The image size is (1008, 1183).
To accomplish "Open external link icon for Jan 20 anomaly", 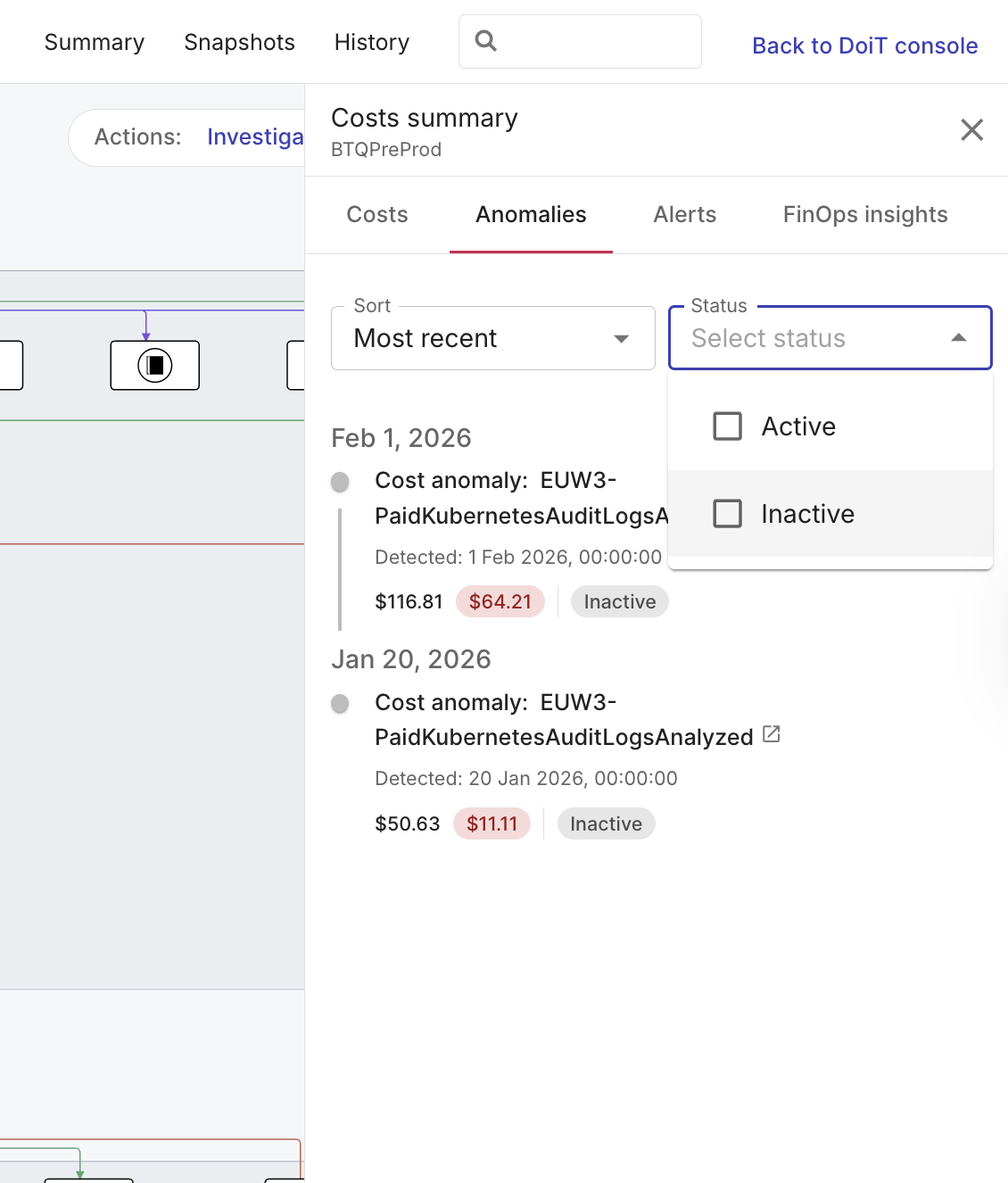I will [x=772, y=735].
